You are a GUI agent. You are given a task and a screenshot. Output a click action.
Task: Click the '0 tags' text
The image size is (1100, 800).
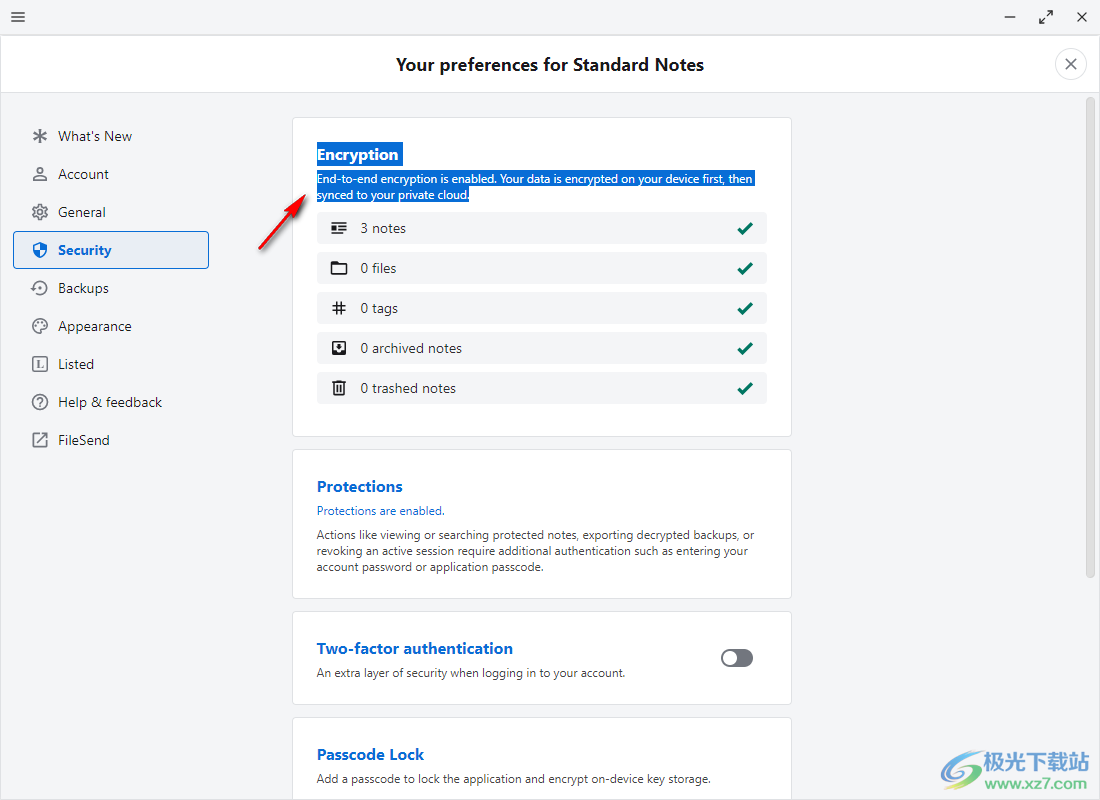(x=379, y=308)
